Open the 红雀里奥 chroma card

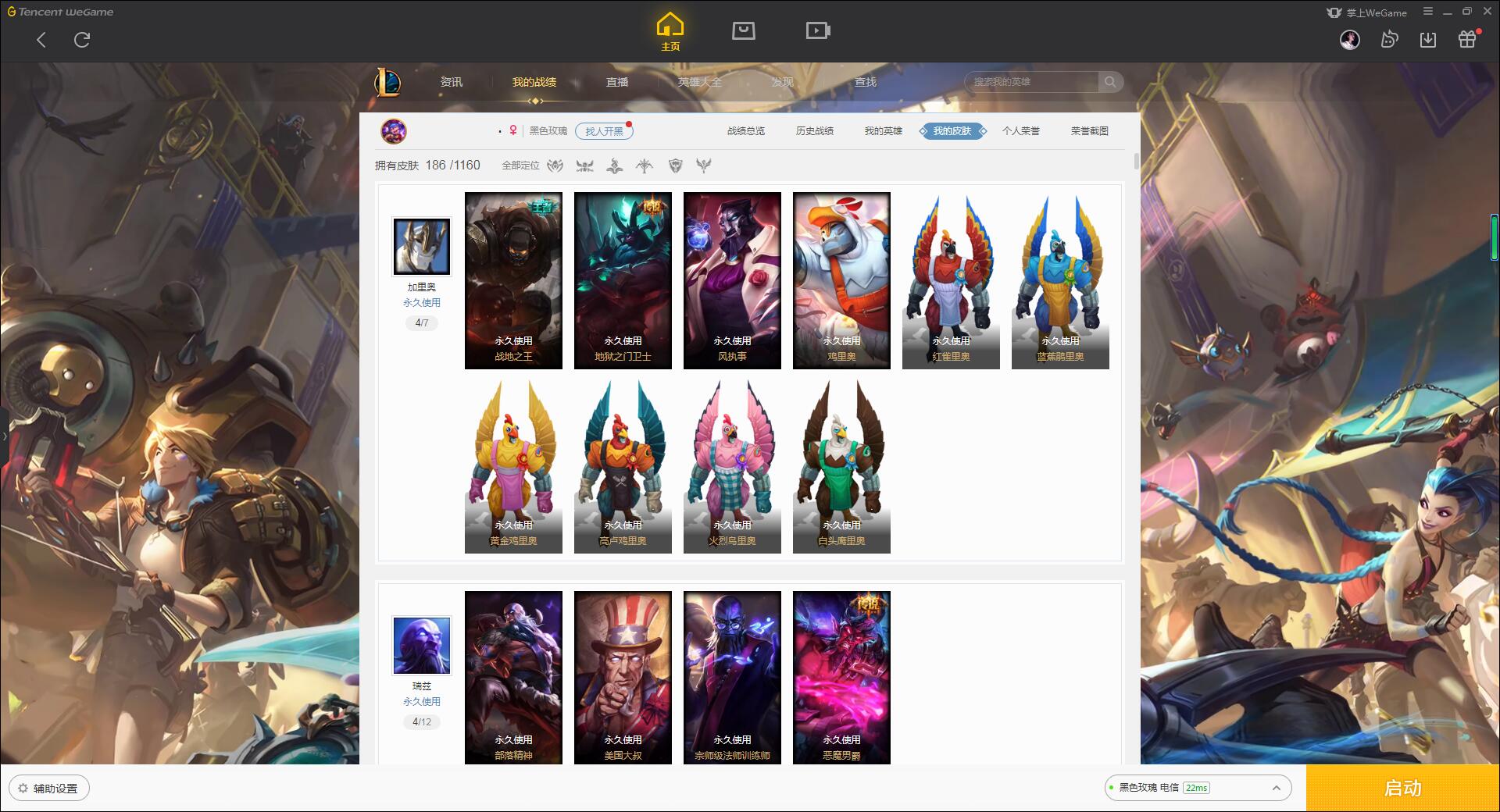tap(951, 280)
